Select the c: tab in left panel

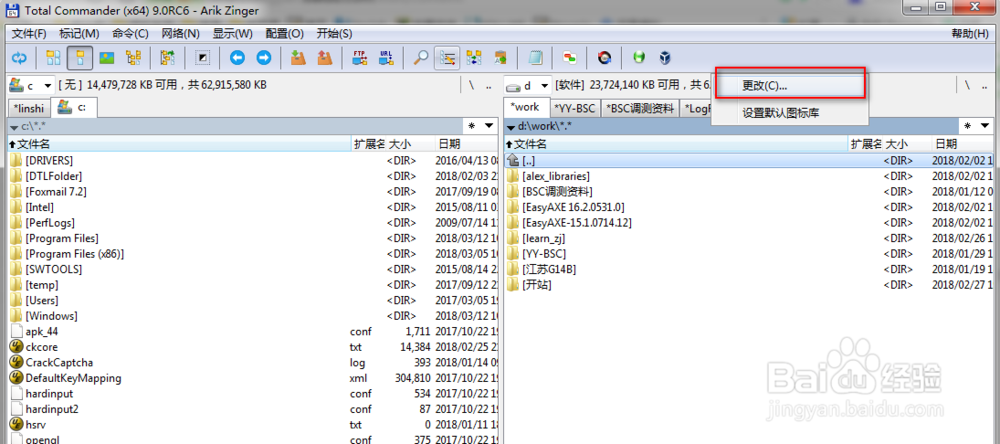click(x=74, y=108)
